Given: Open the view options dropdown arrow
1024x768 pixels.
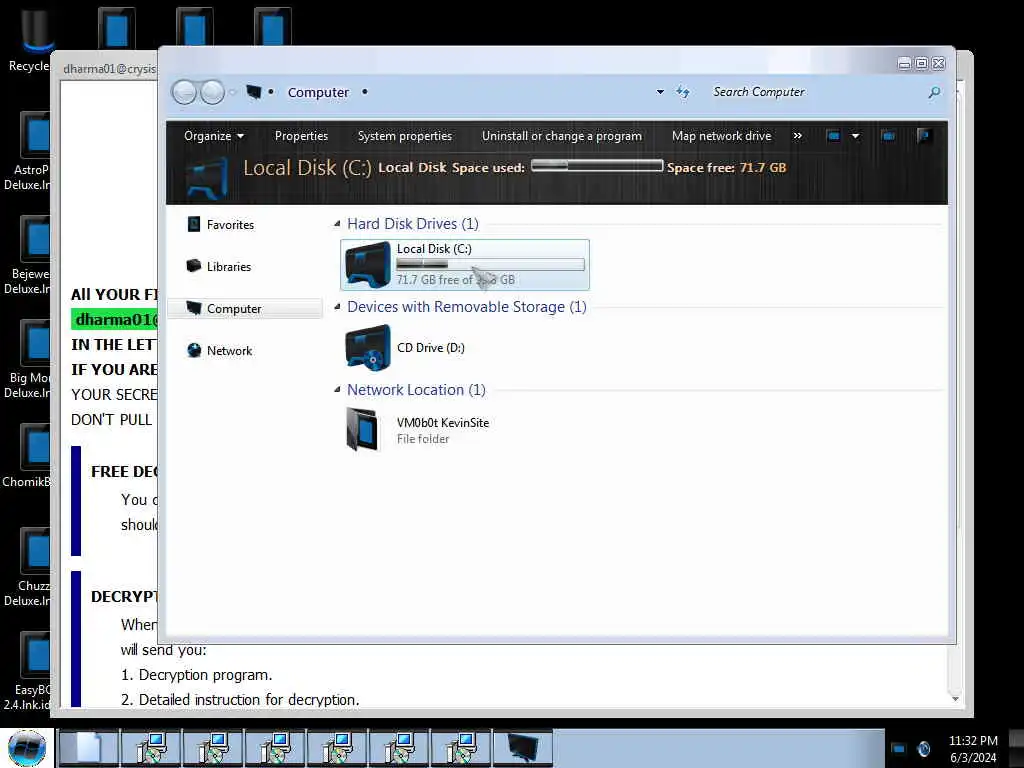Looking at the screenshot, I should (856, 136).
